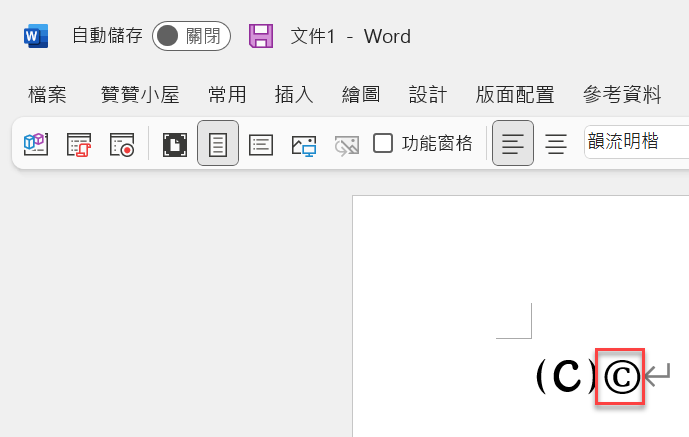
Task: Switch to Focus full-screen view icon
Action: [x=174, y=144]
